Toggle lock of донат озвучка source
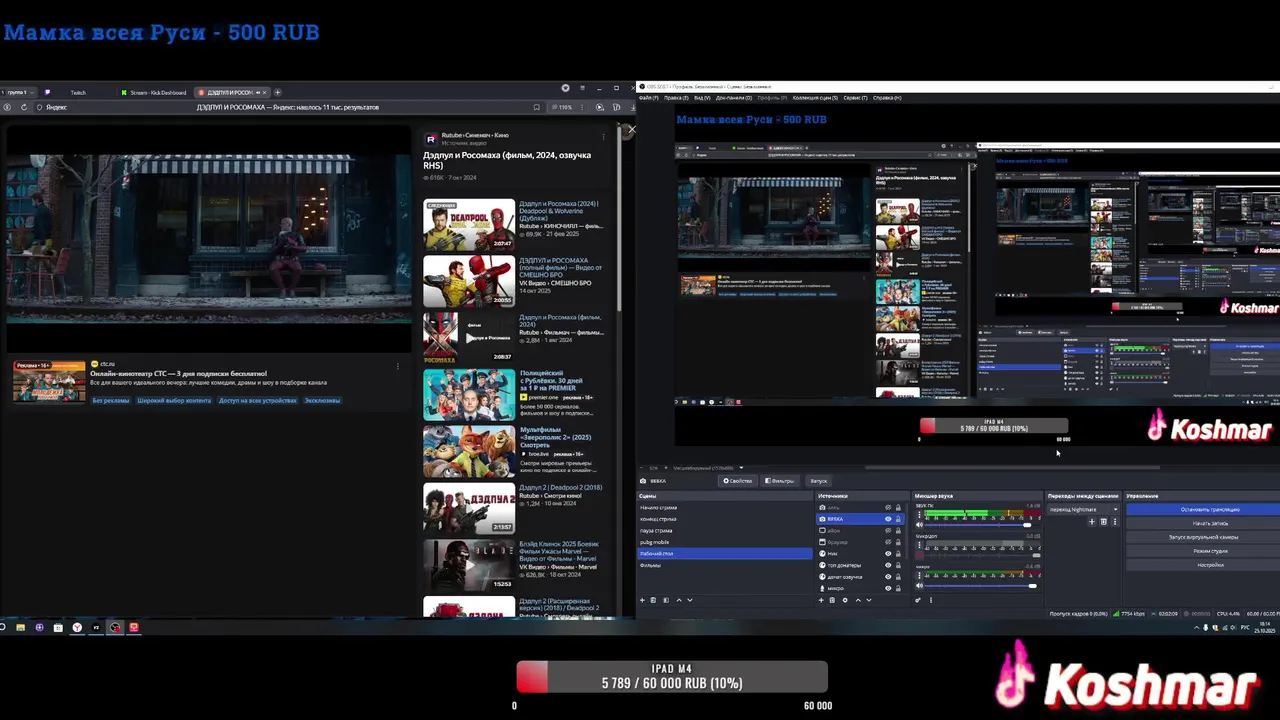Viewport: 1280px width, 720px height. (898, 577)
